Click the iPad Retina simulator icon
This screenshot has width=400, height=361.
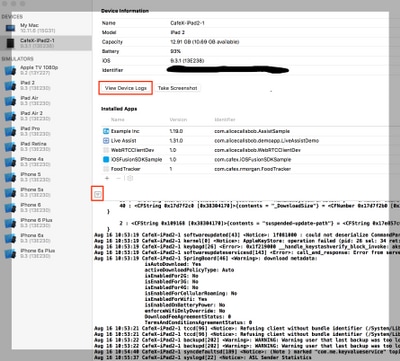[10, 147]
